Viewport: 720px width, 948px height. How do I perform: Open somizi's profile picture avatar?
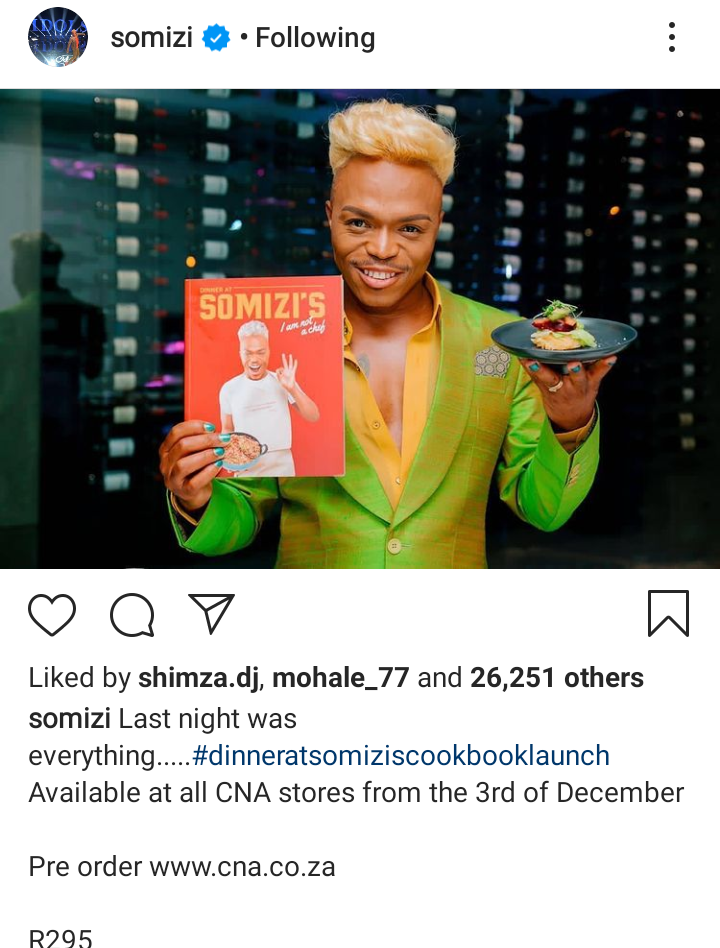(58, 37)
